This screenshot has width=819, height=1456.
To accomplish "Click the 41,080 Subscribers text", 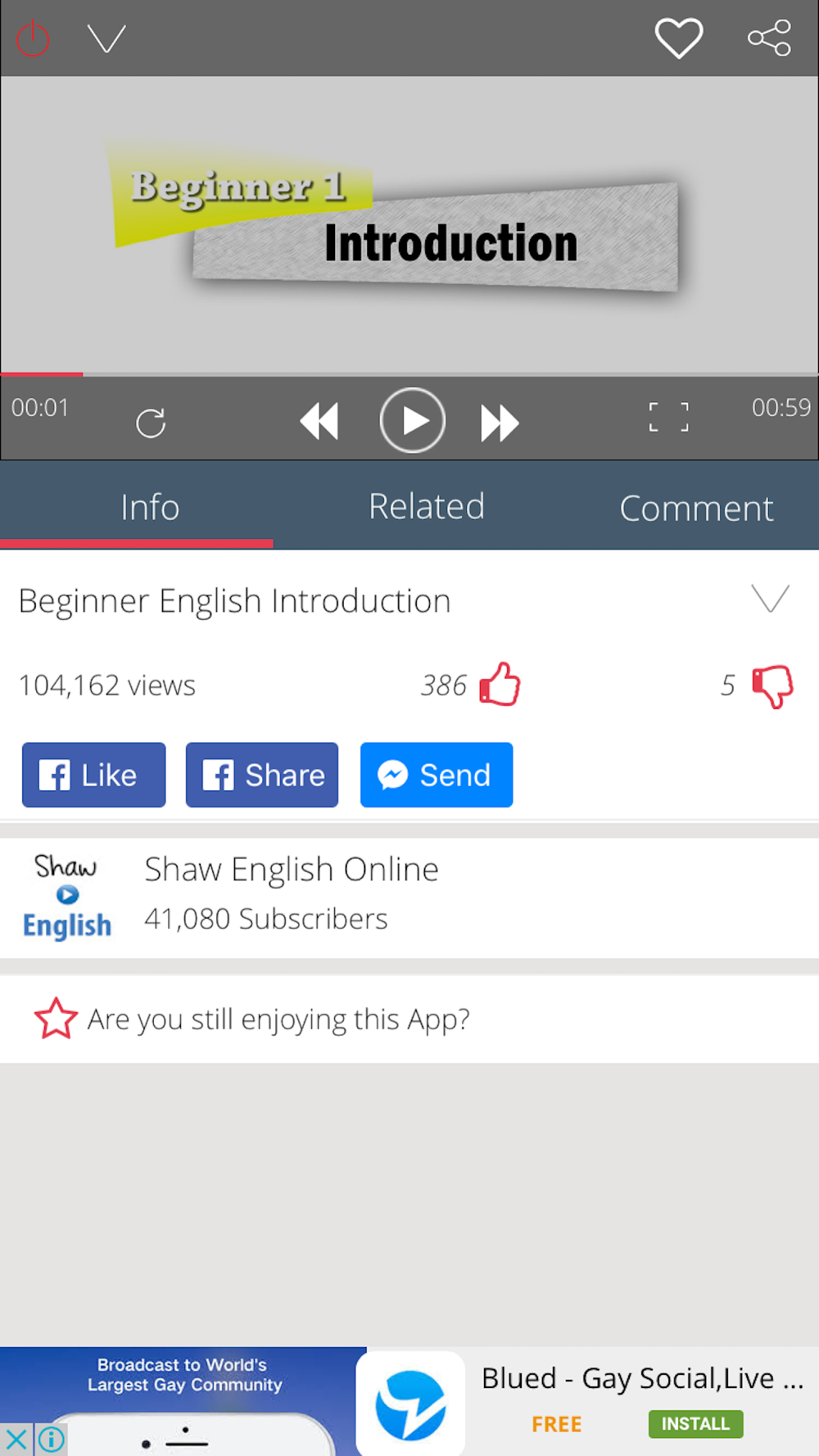I will [265, 919].
